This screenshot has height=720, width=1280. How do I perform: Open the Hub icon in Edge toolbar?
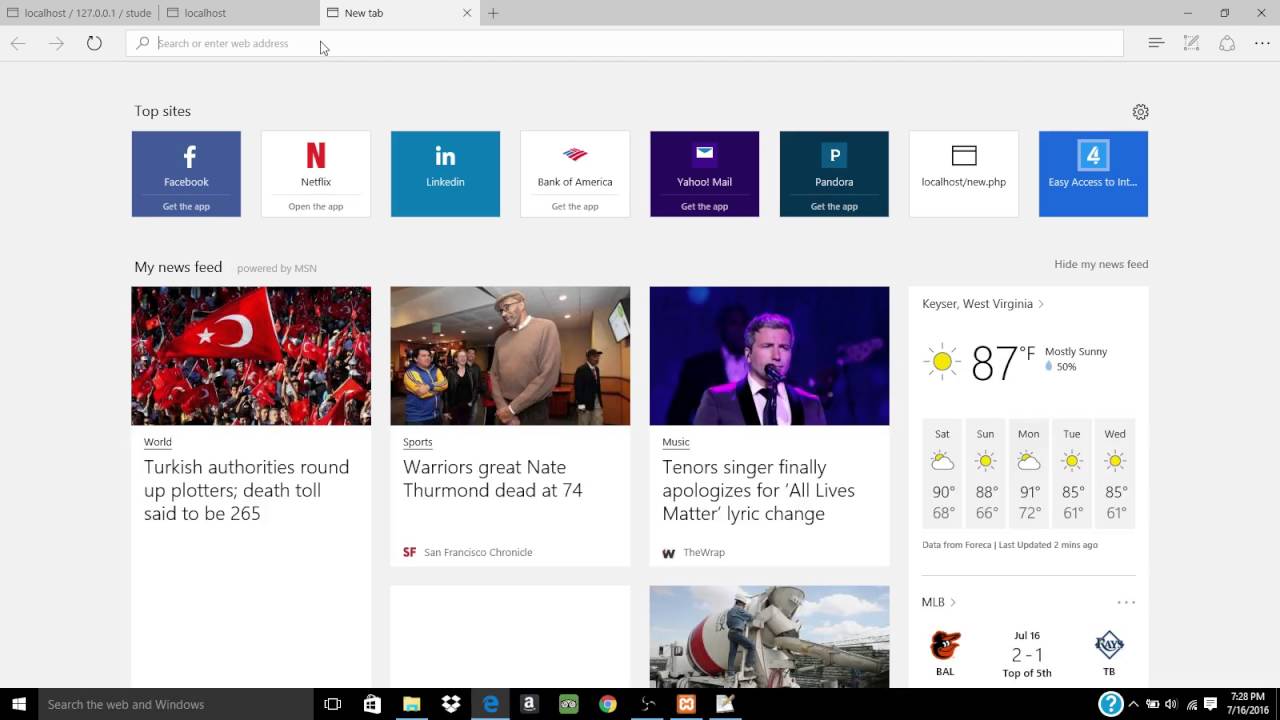[1156, 43]
